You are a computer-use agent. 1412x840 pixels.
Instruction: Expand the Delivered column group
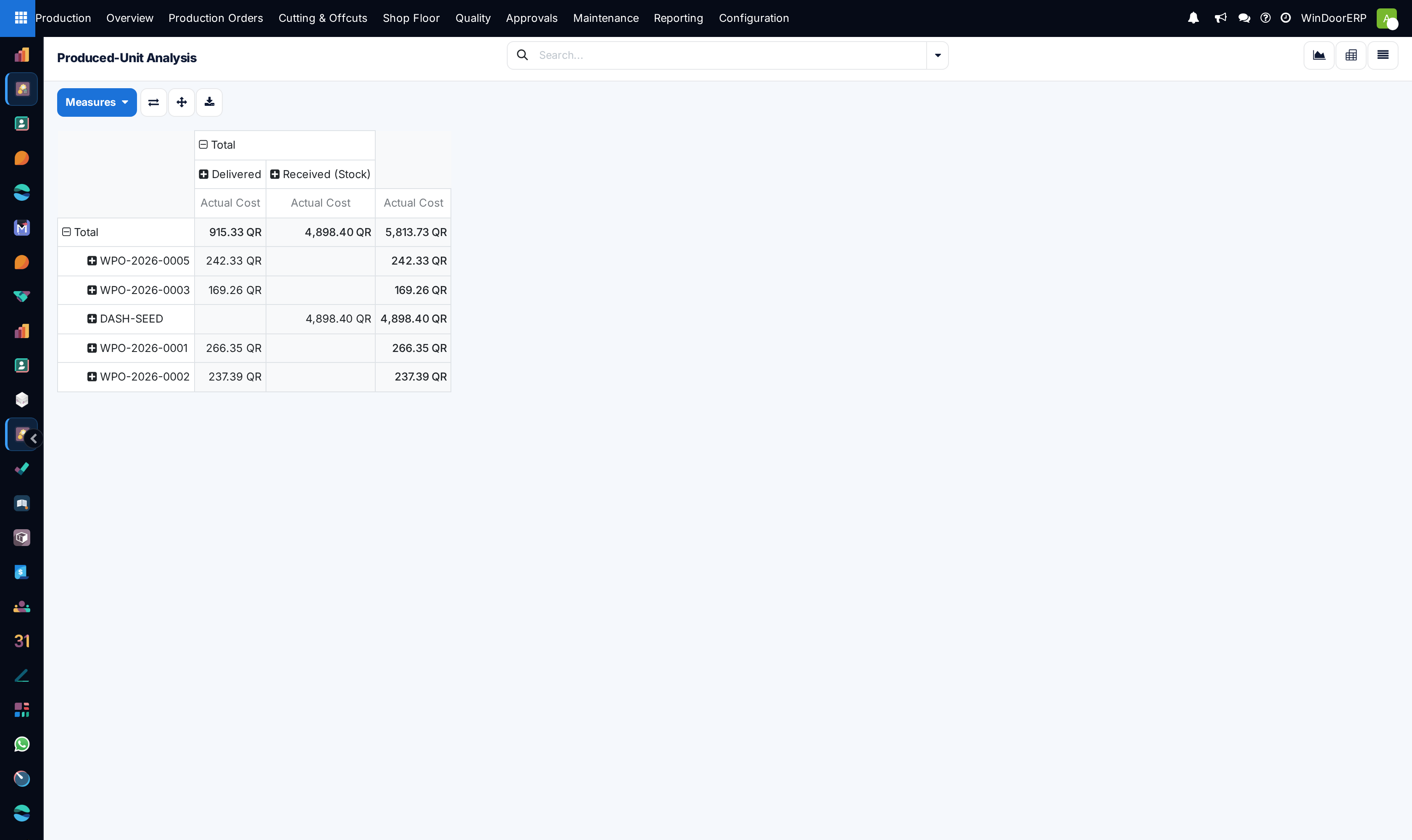tap(230, 174)
